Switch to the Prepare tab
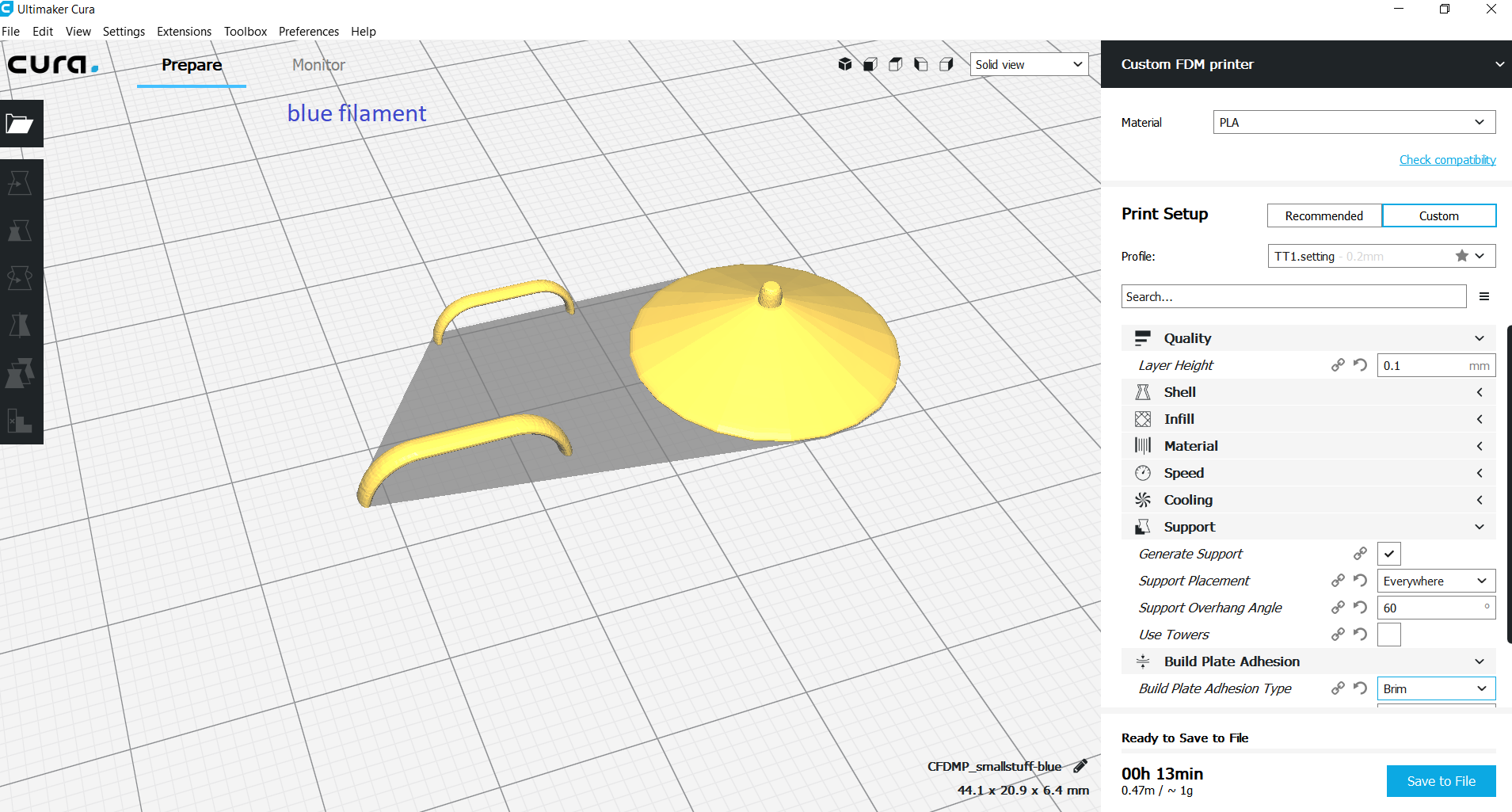 [x=192, y=65]
